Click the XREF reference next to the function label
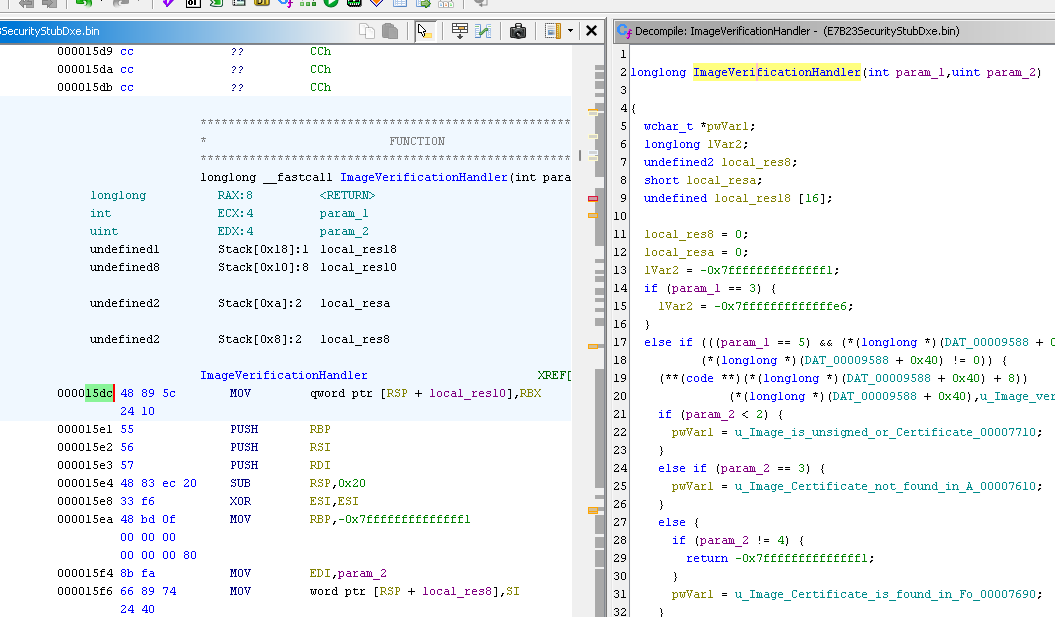Viewport: 1055px width, 617px height. coord(554,375)
